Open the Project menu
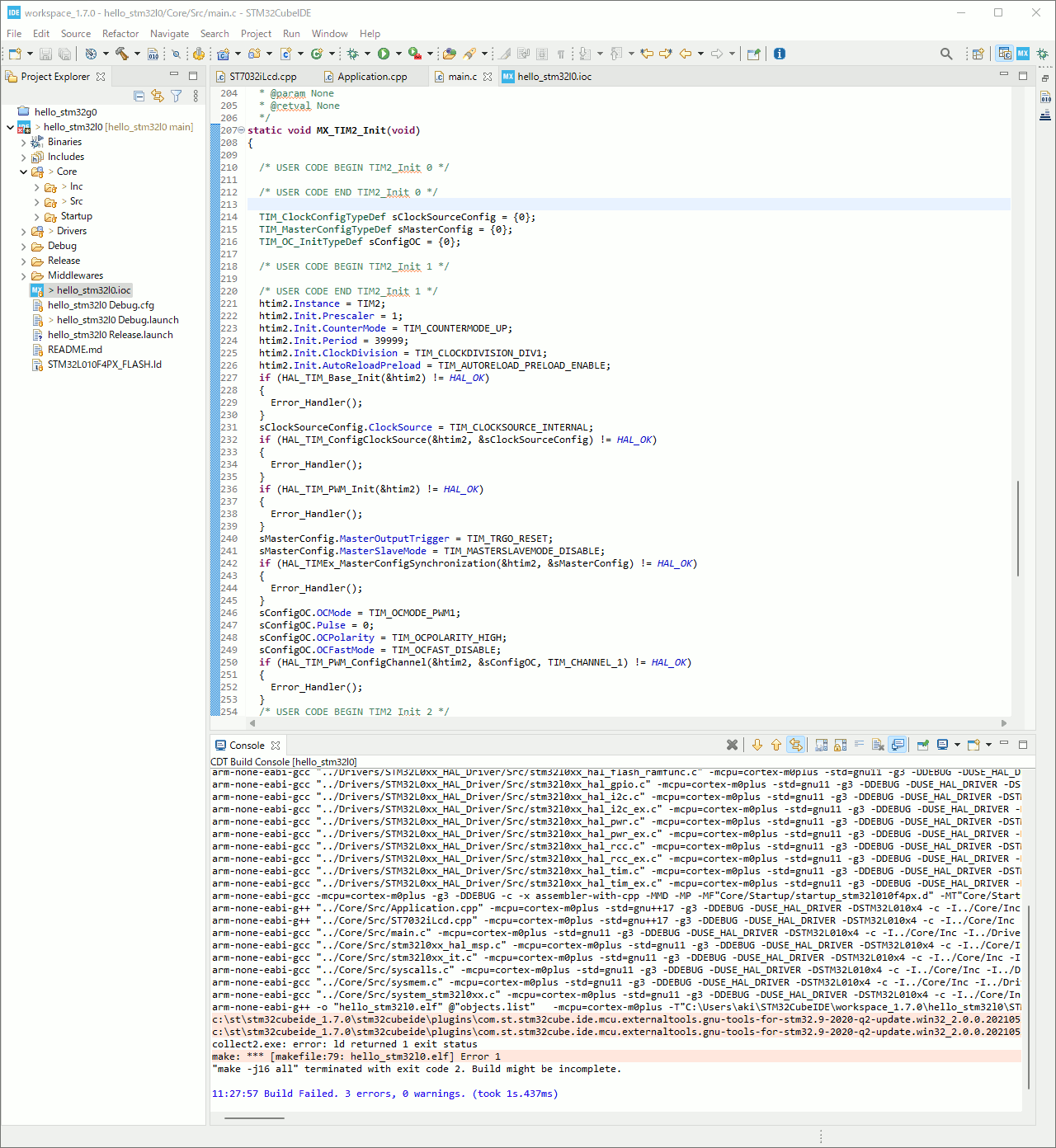The height and width of the screenshot is (1148, 1056). click(256, 34)
